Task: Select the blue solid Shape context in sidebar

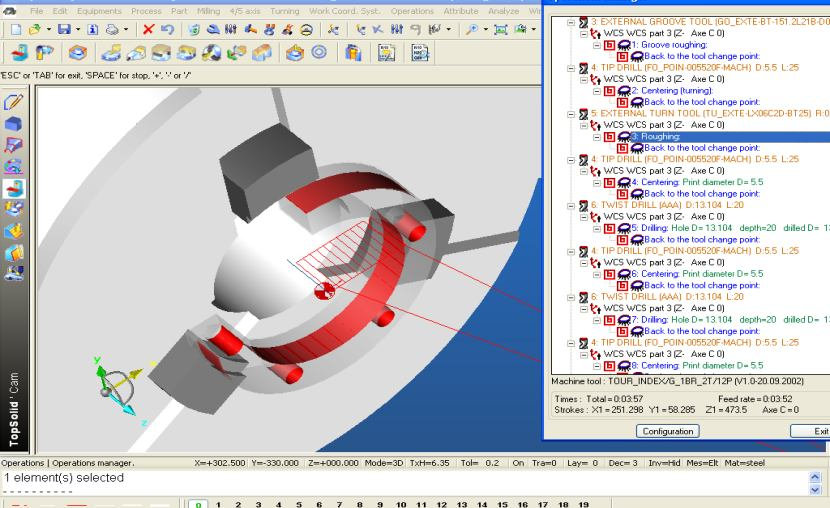Action: click(13, 123)
